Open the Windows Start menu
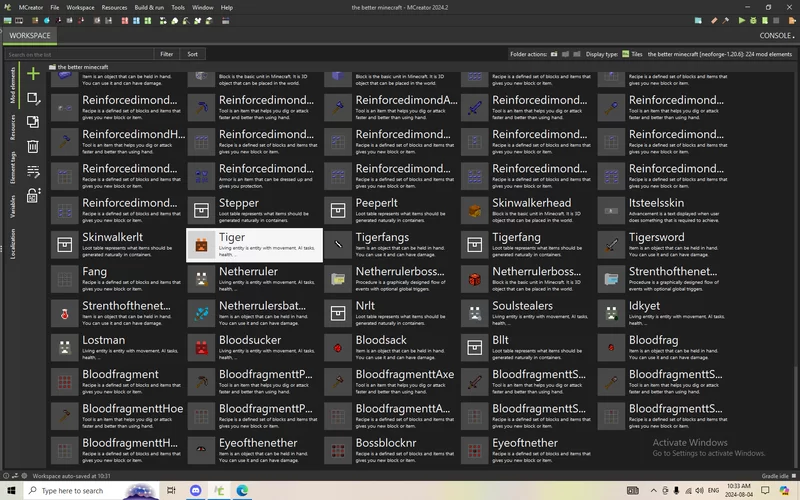The image size is (800, 500). [11, 490]
